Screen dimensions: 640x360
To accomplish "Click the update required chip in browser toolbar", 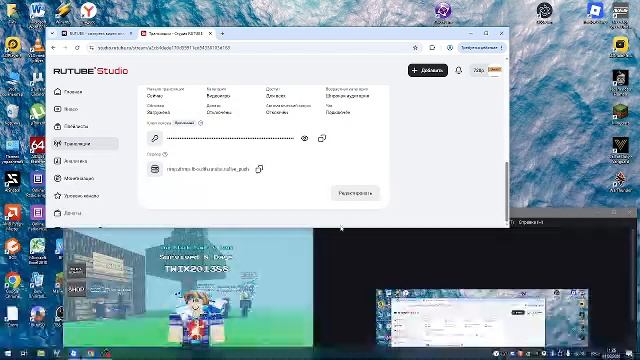I will tap(482, 48).
